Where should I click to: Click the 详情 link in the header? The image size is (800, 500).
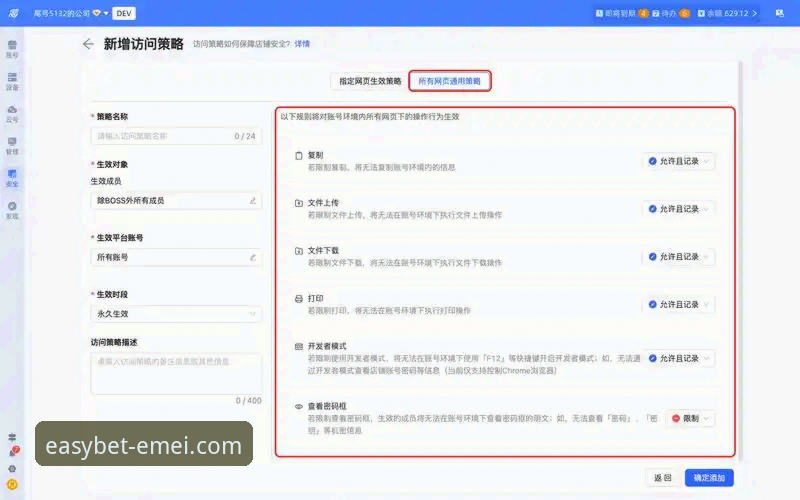coord(302,44)
